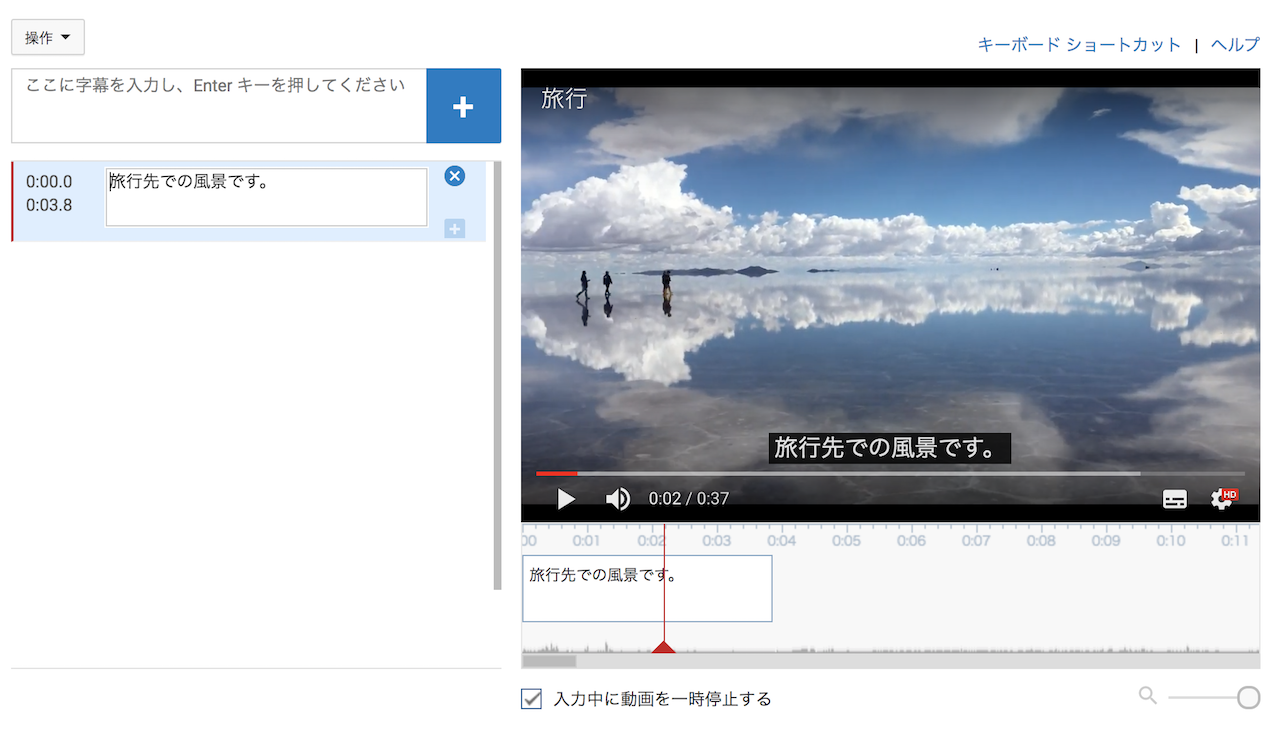
Task: Open video settings gear icon
Action: tap(1222, 498)
